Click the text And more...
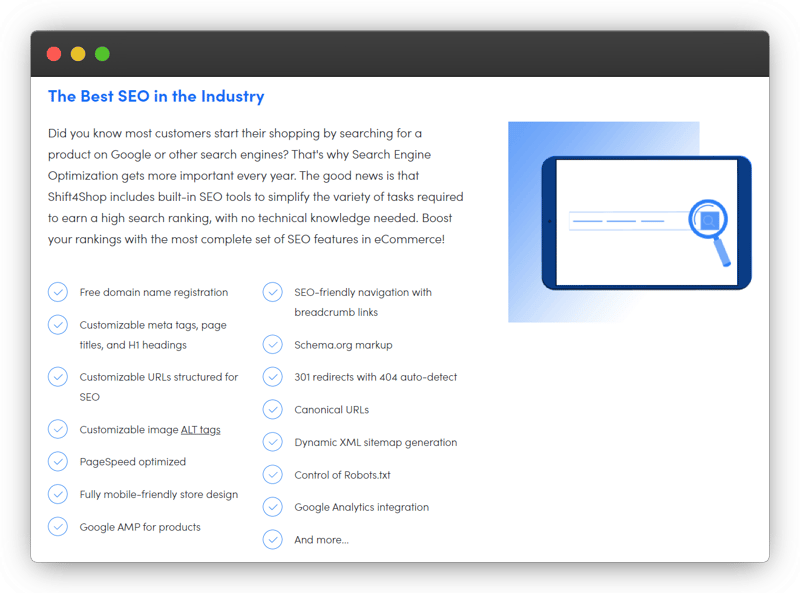800x593 pixels. (321, 540)
